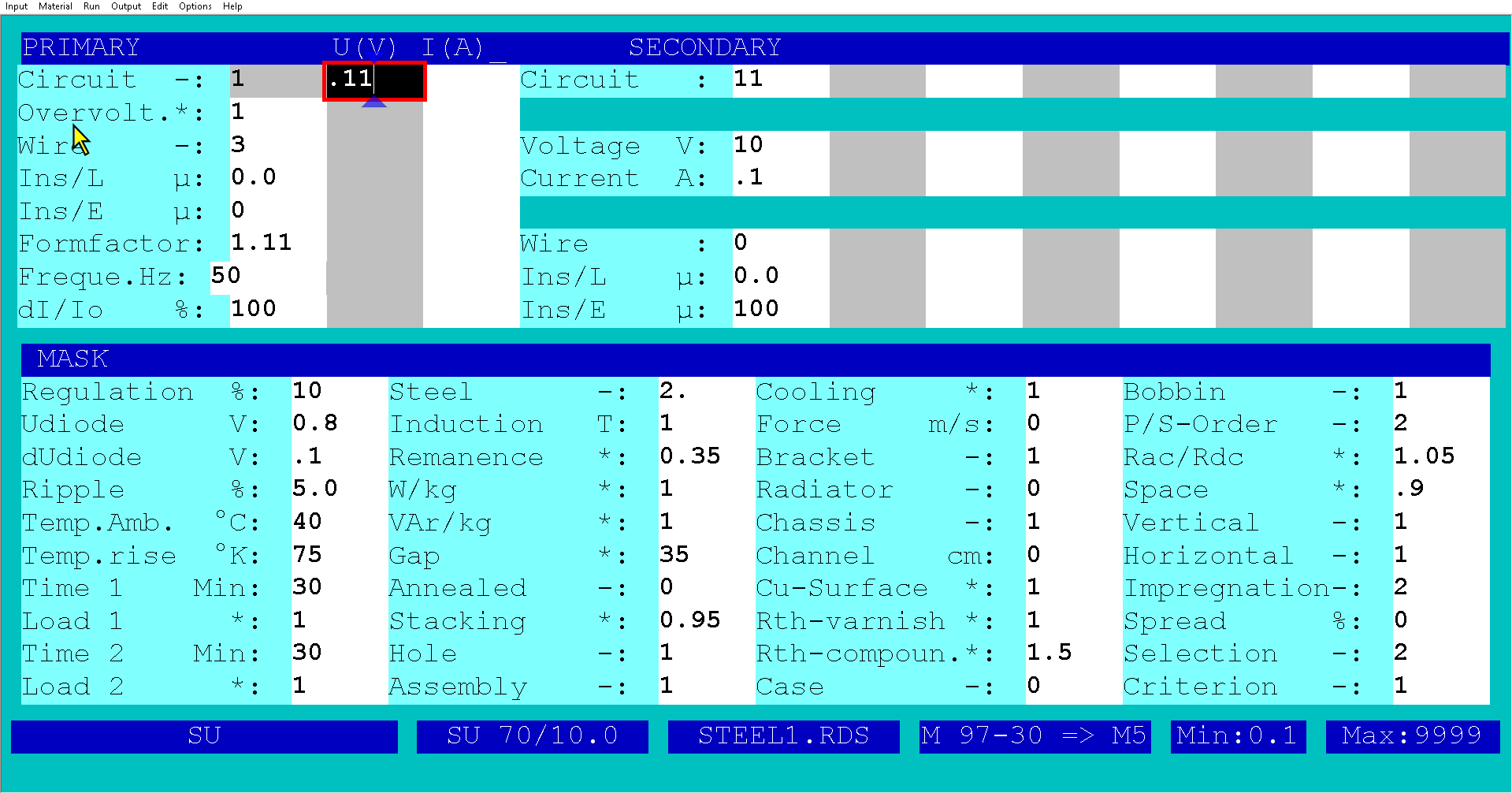This screenshot has height=793, width=1512.
Task: Click the M 97-30 => M5 indicator
Action: click(1035, 735)
